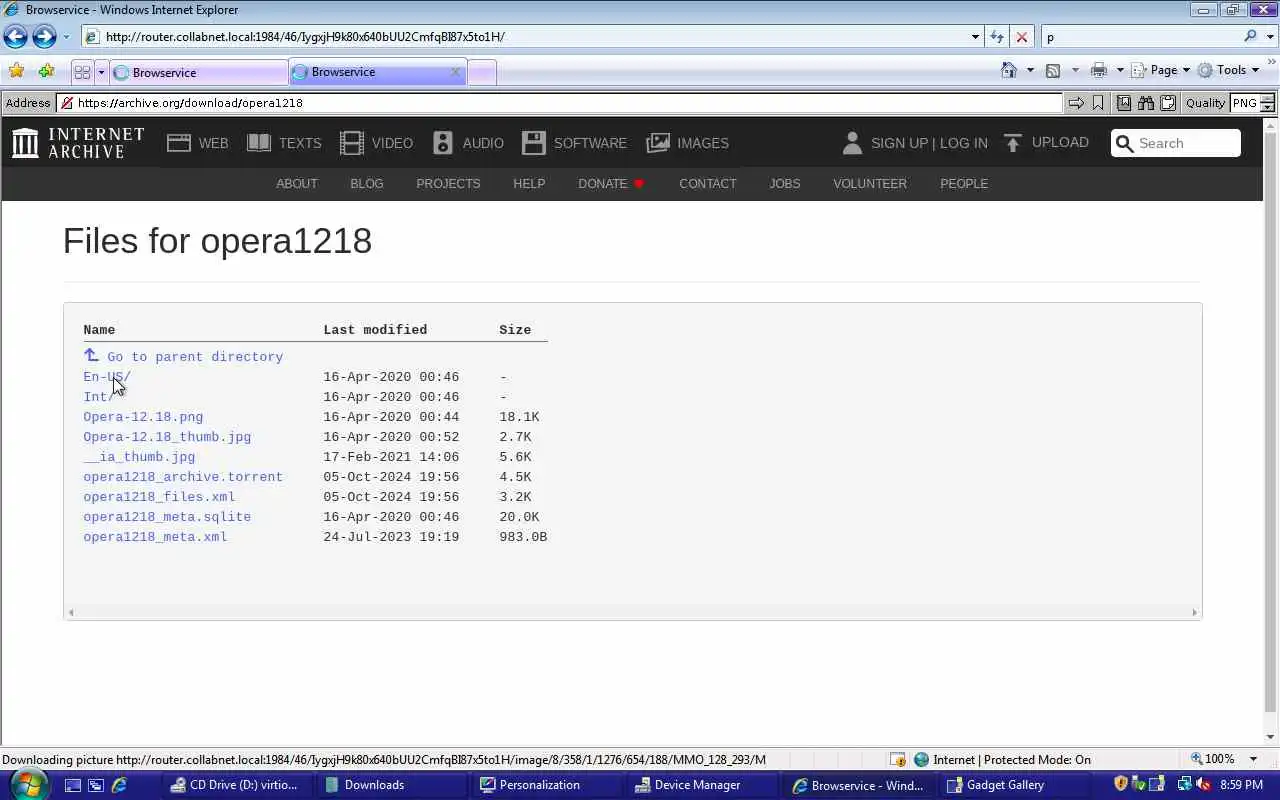Click the Switch between windows quick launch icon
This screenshot has height=800, width=1280.
(95, 785)
